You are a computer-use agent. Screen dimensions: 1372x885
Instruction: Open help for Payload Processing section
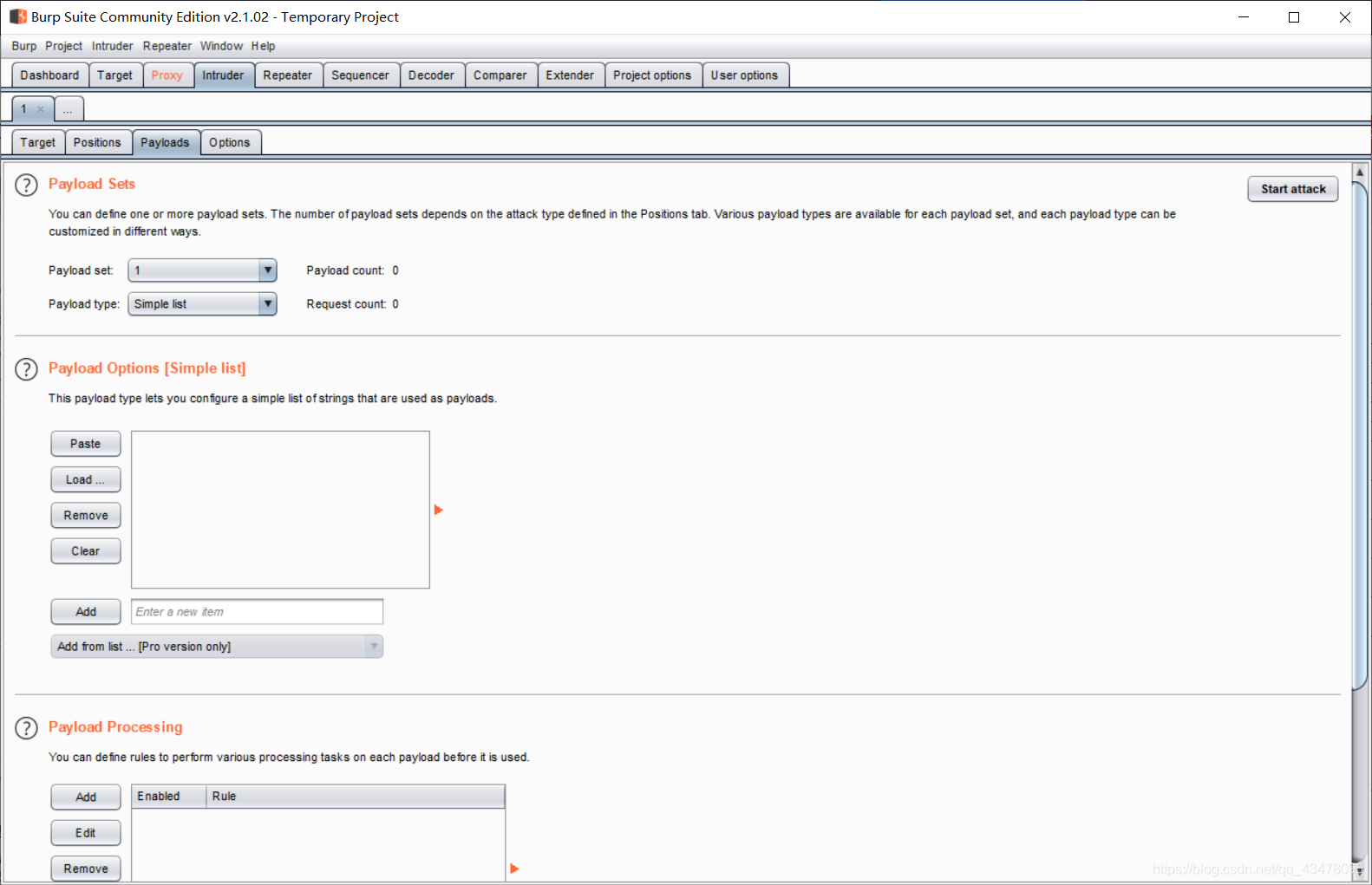[26, 728]
